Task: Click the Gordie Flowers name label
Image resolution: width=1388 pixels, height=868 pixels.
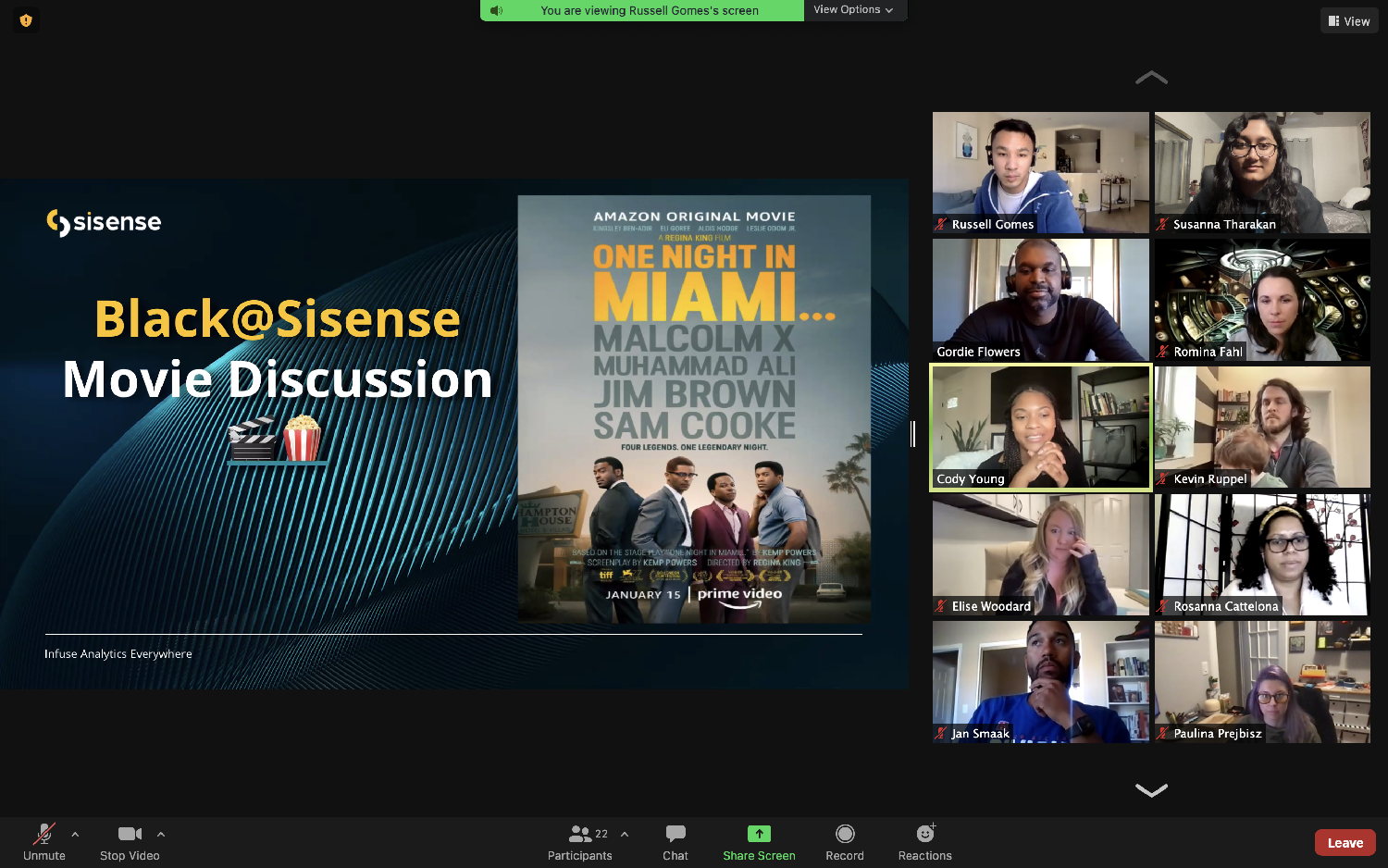Action: [978, 352]
